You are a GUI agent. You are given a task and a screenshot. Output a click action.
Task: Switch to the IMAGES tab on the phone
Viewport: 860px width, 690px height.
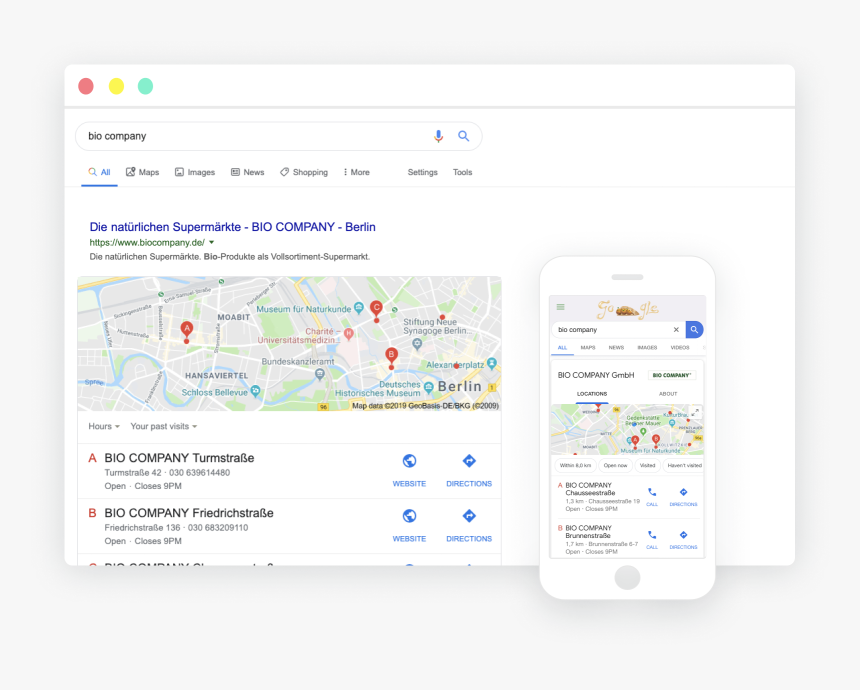[647, 348]
